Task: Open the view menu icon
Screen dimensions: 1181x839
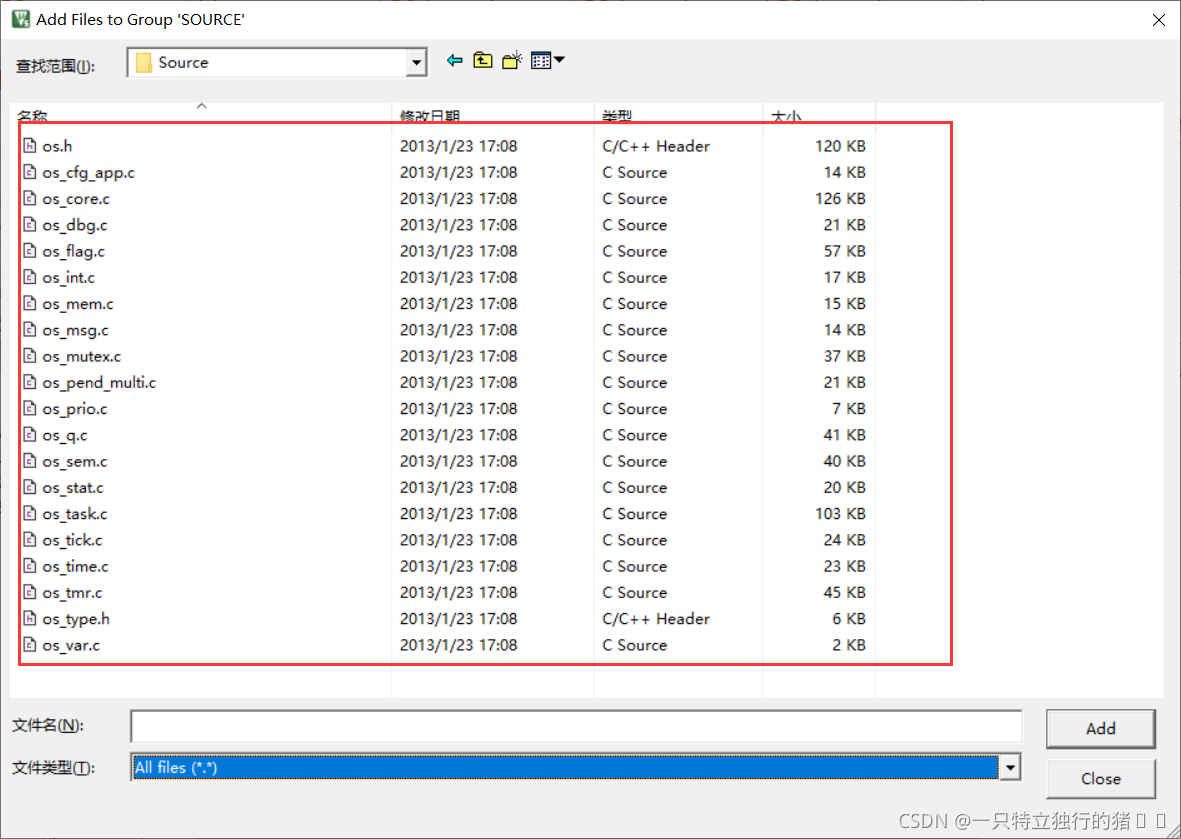Action: point(548,60)
